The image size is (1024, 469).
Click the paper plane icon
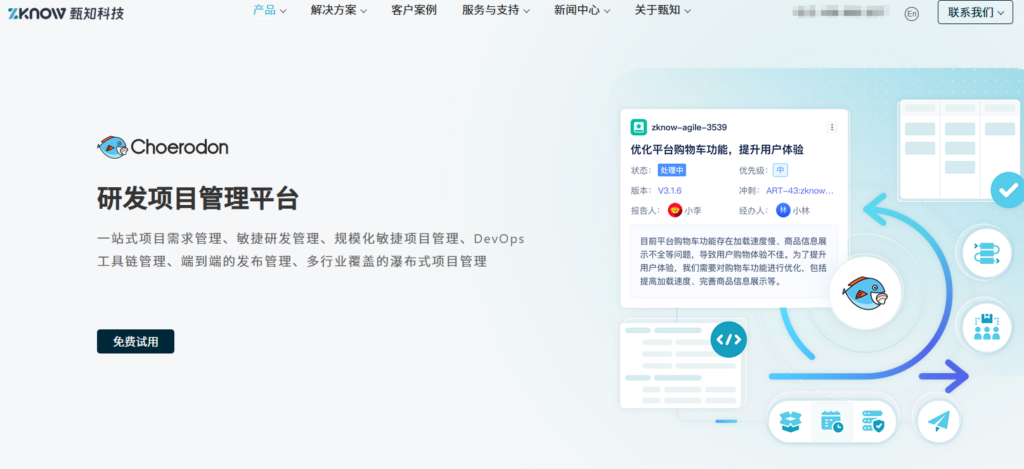938,422
